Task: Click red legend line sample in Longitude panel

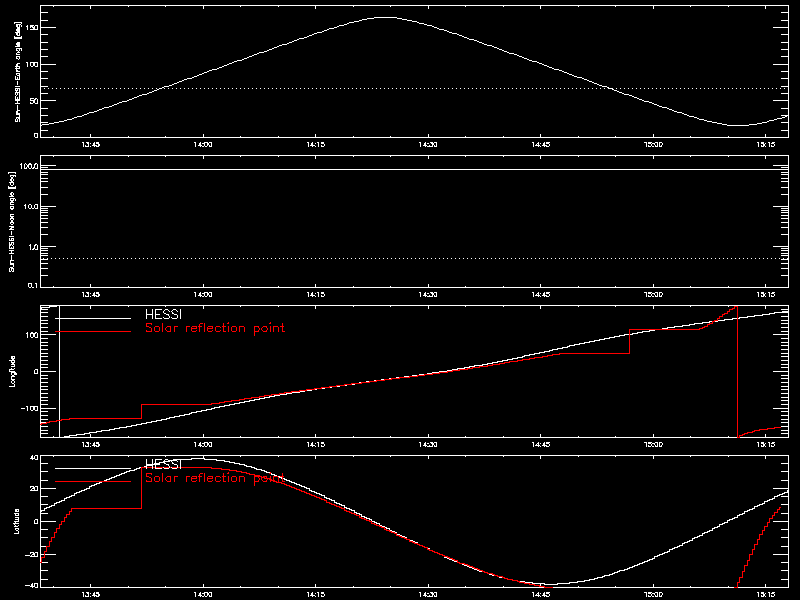Action: pyautogui.click(x=93, y=332)
